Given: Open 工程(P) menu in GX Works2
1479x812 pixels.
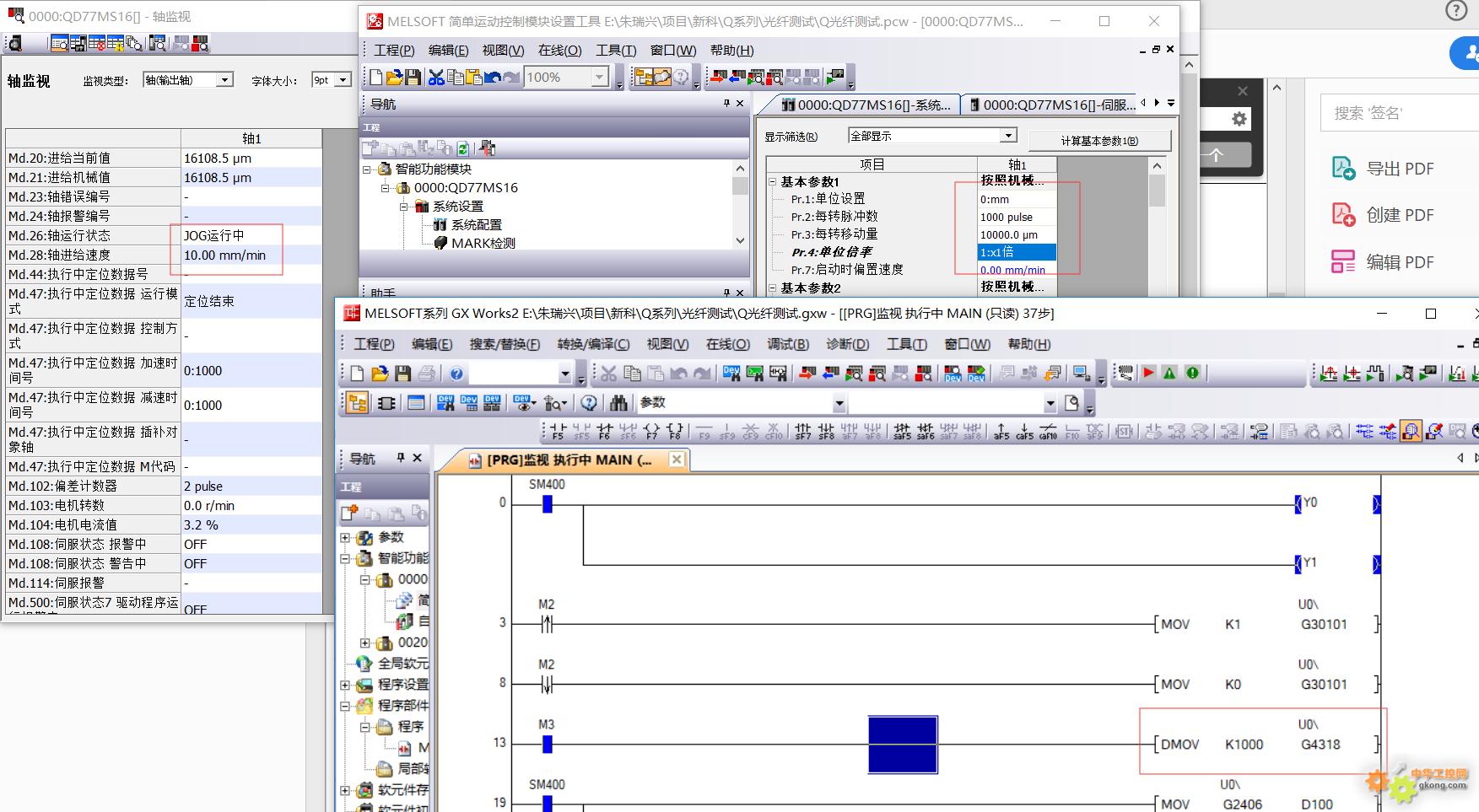Looking at the screenshot, I should (374, 344).
